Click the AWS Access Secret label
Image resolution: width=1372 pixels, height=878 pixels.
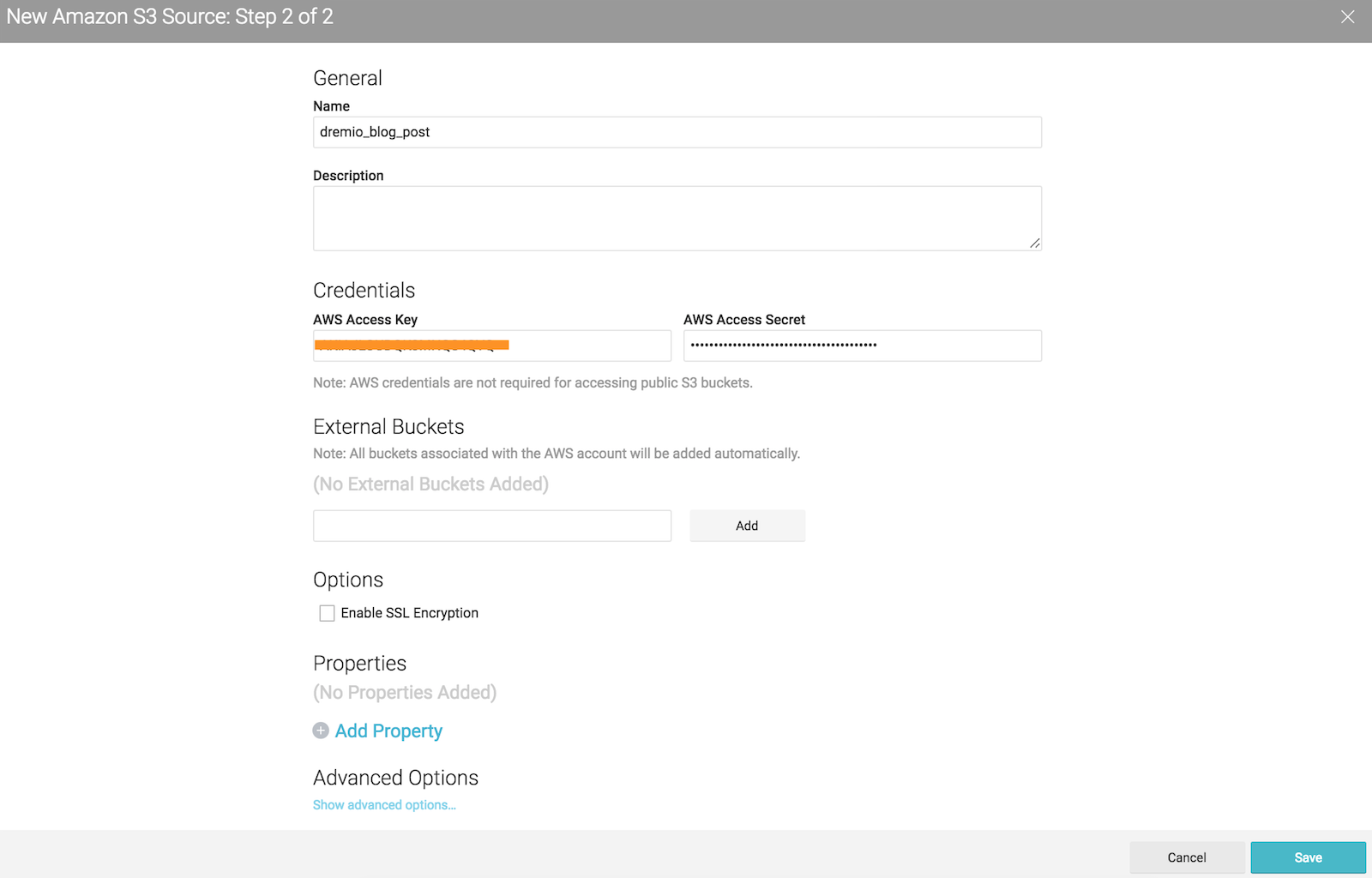coord(744,320)
